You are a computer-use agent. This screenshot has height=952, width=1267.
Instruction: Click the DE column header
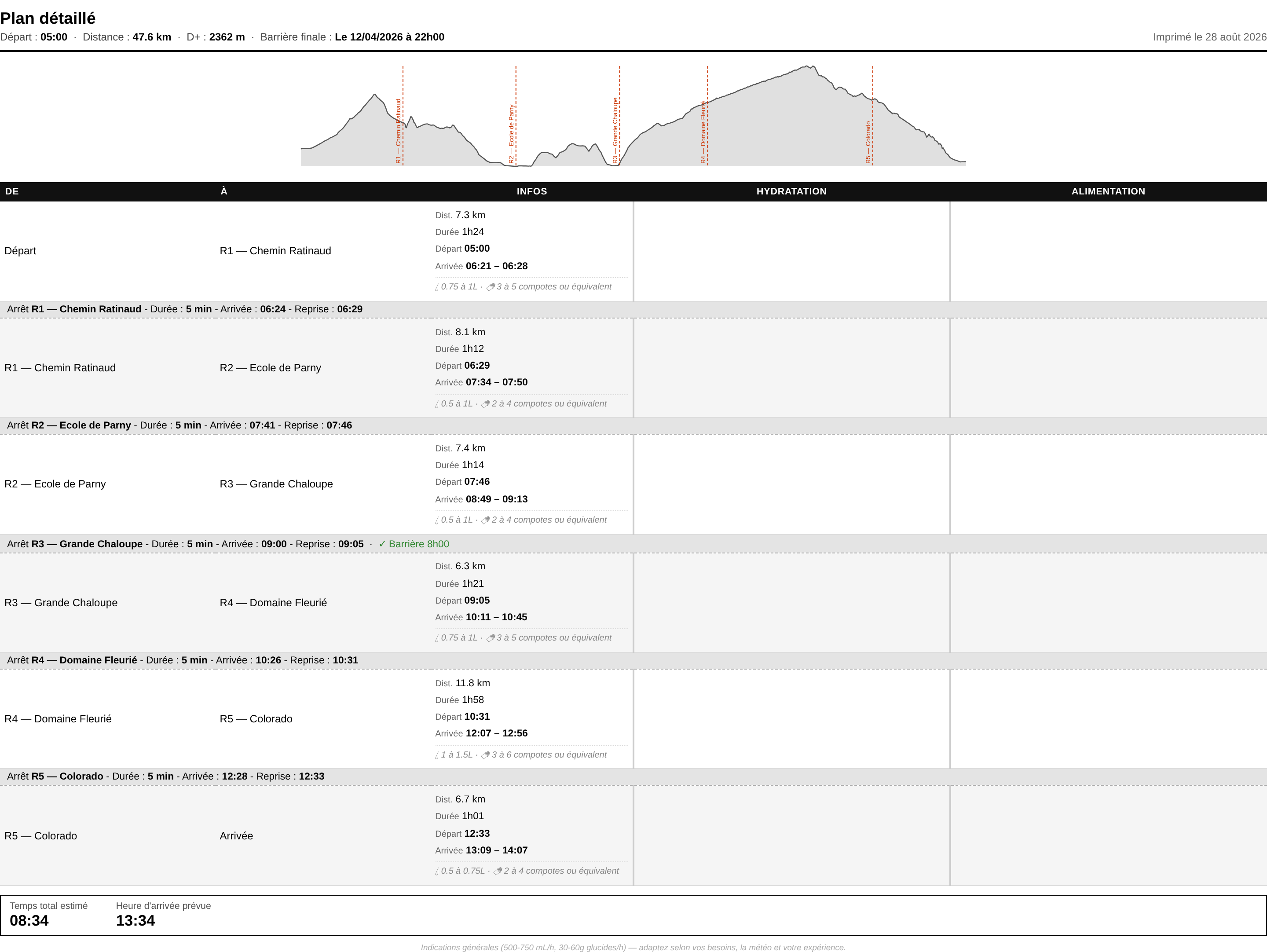point(12,191)
